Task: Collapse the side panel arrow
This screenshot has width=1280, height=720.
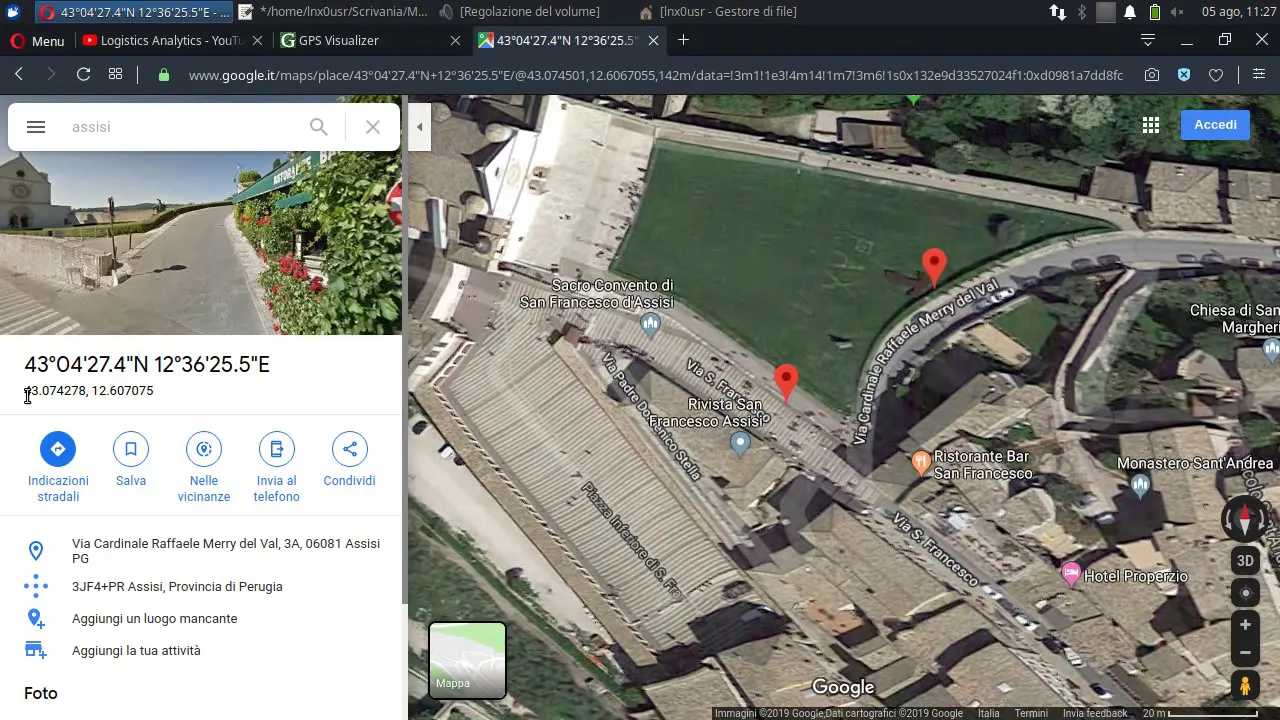Action: click(x=419, y=127)
